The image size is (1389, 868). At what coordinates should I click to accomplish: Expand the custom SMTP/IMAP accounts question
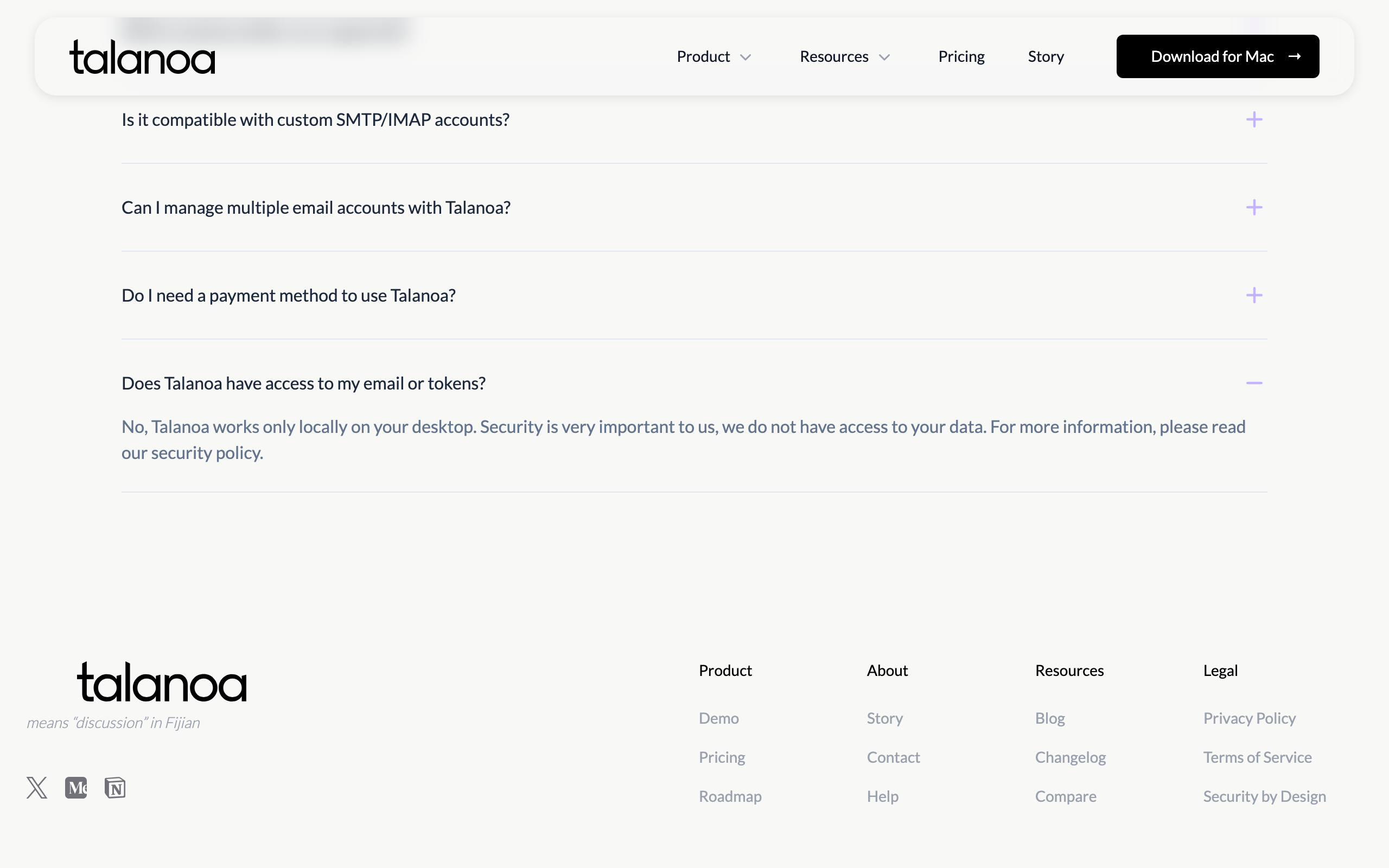tap(1254, 119)
